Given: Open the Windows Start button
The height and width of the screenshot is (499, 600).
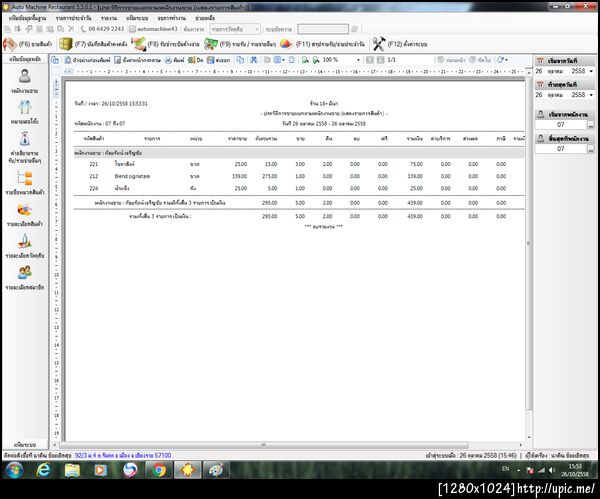Looking at the screenshot, I should 14,470.
